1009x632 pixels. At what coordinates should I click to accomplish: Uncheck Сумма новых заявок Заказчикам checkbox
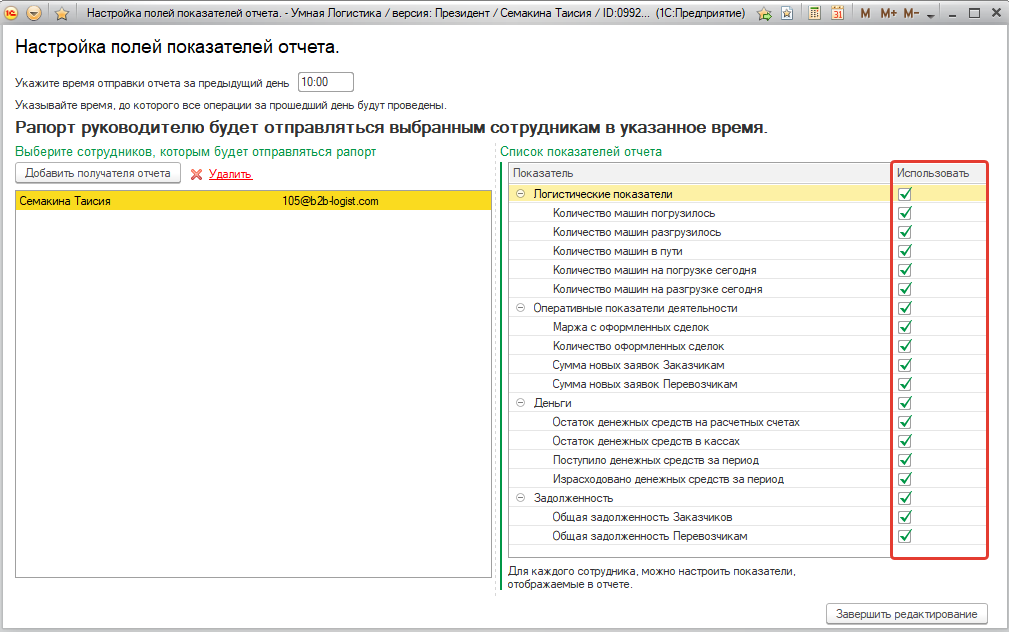pos(905,365)
